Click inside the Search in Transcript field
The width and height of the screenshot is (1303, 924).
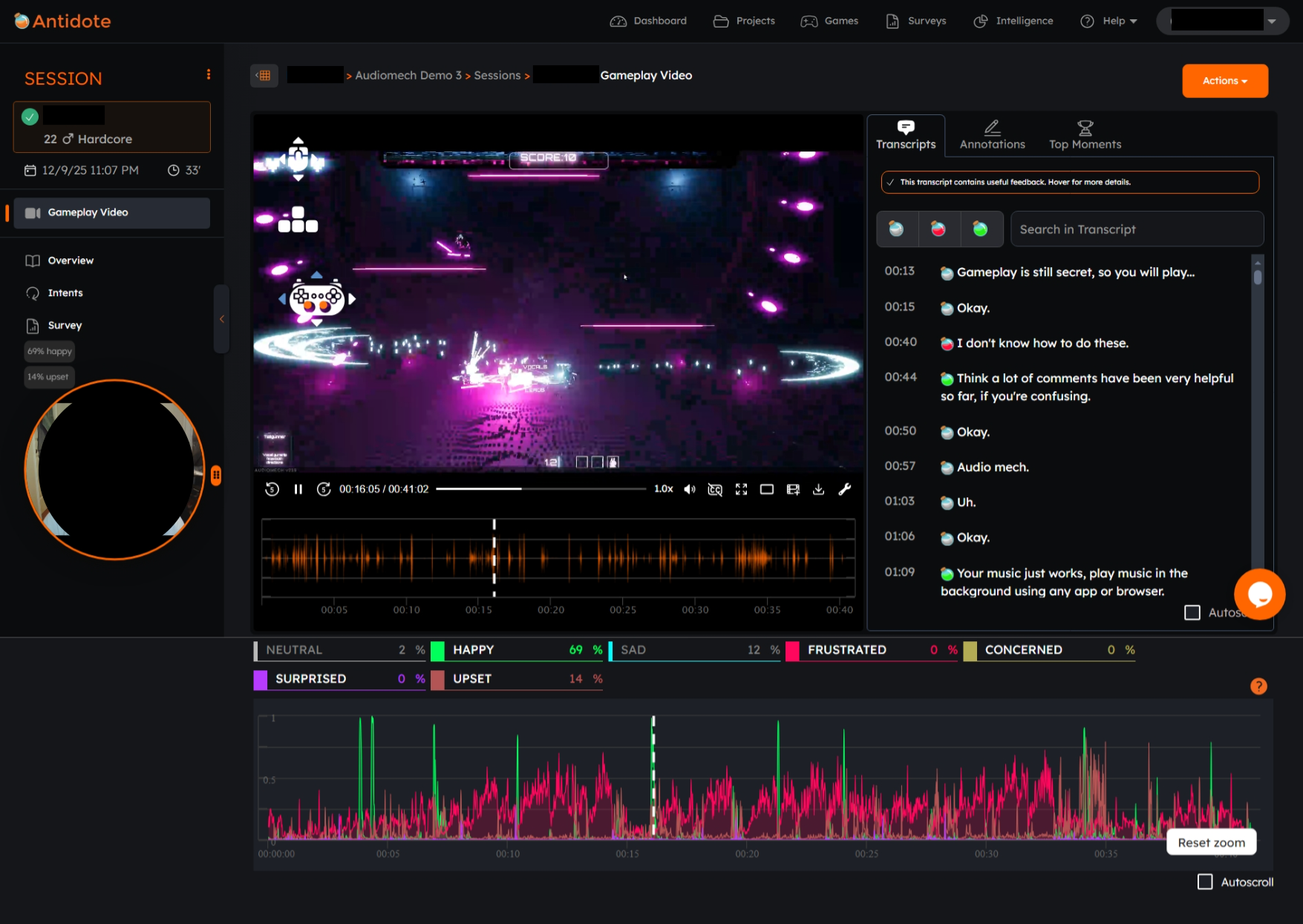[x=1136, y=229]
